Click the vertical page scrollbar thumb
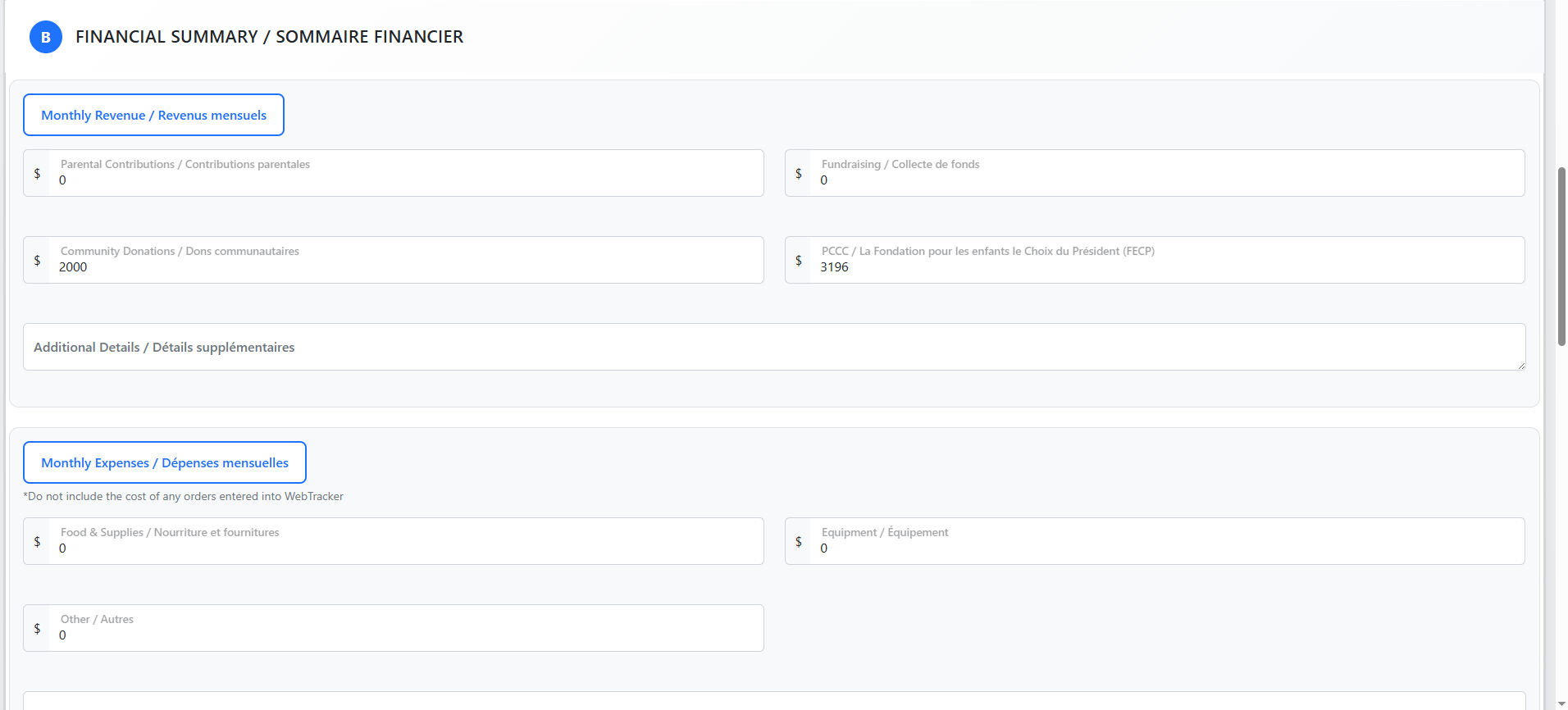 (1561, 256)
